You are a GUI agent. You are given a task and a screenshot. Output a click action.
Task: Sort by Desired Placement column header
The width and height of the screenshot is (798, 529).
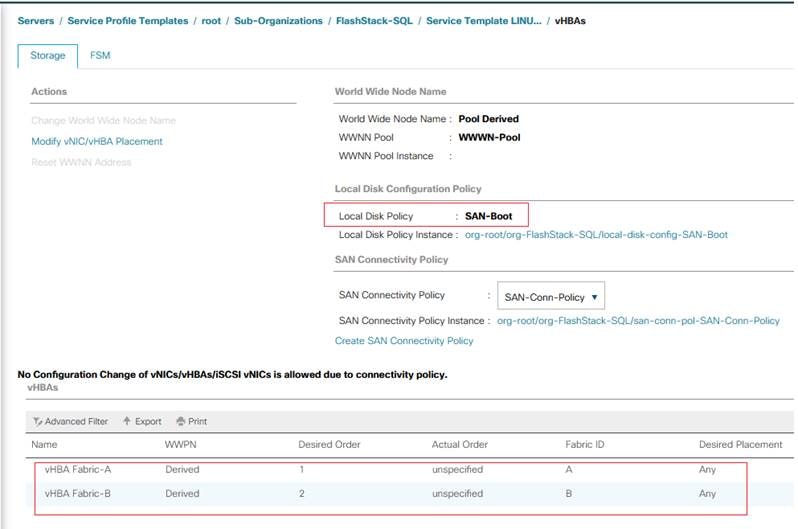click(x=740, y=444)
